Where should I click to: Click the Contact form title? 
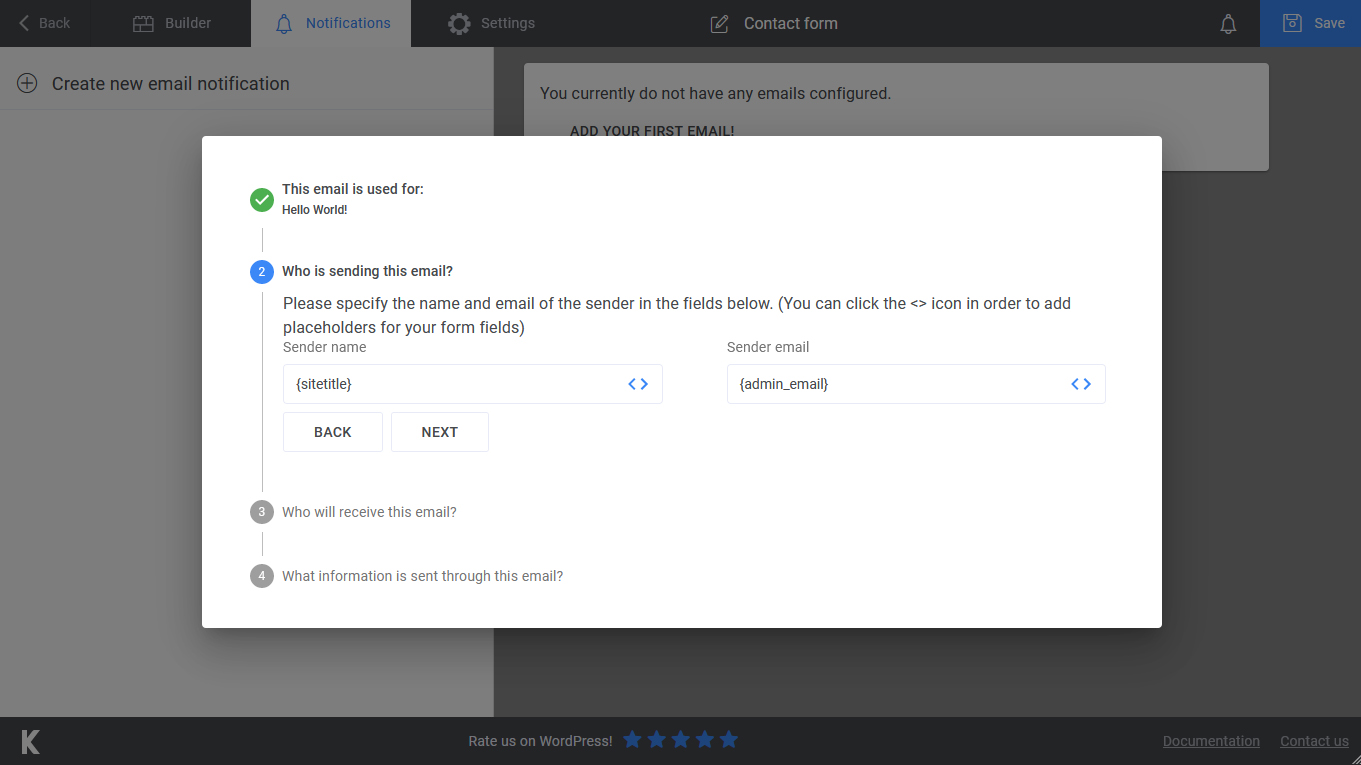tap(791, 23)
